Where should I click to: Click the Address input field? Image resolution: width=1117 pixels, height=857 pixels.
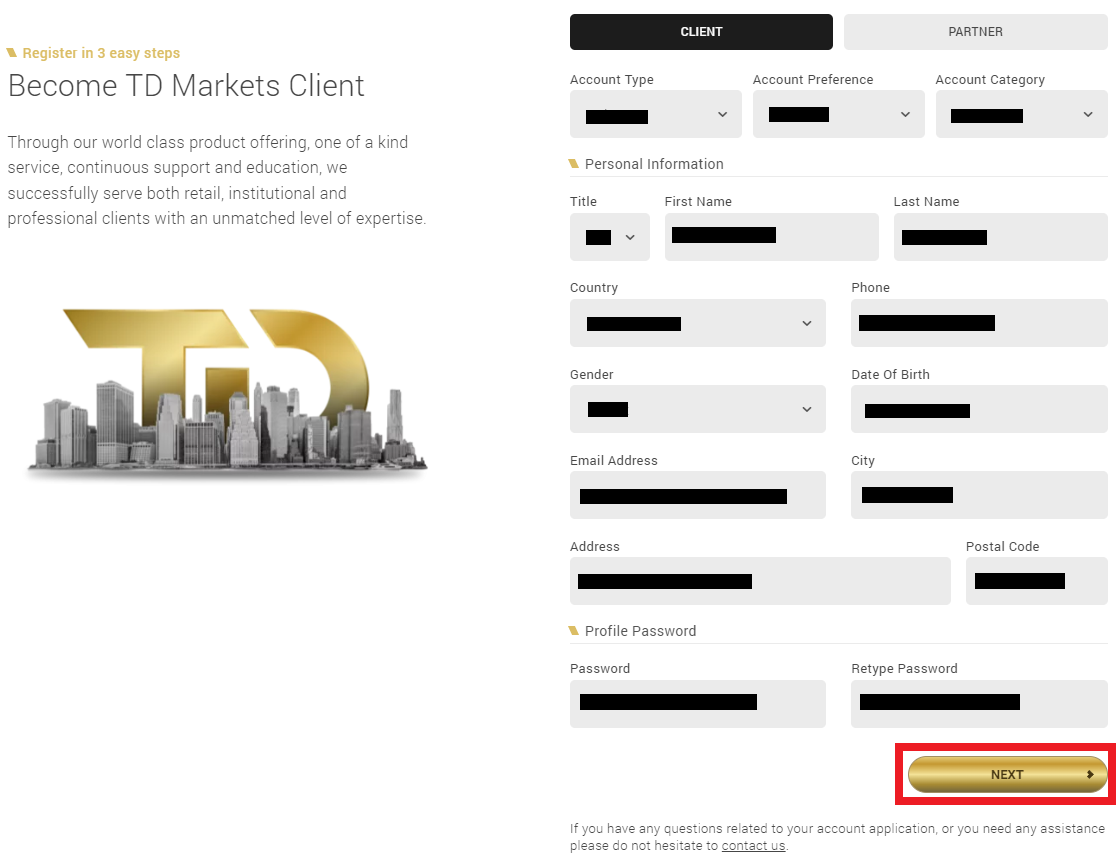click(760, 581)
